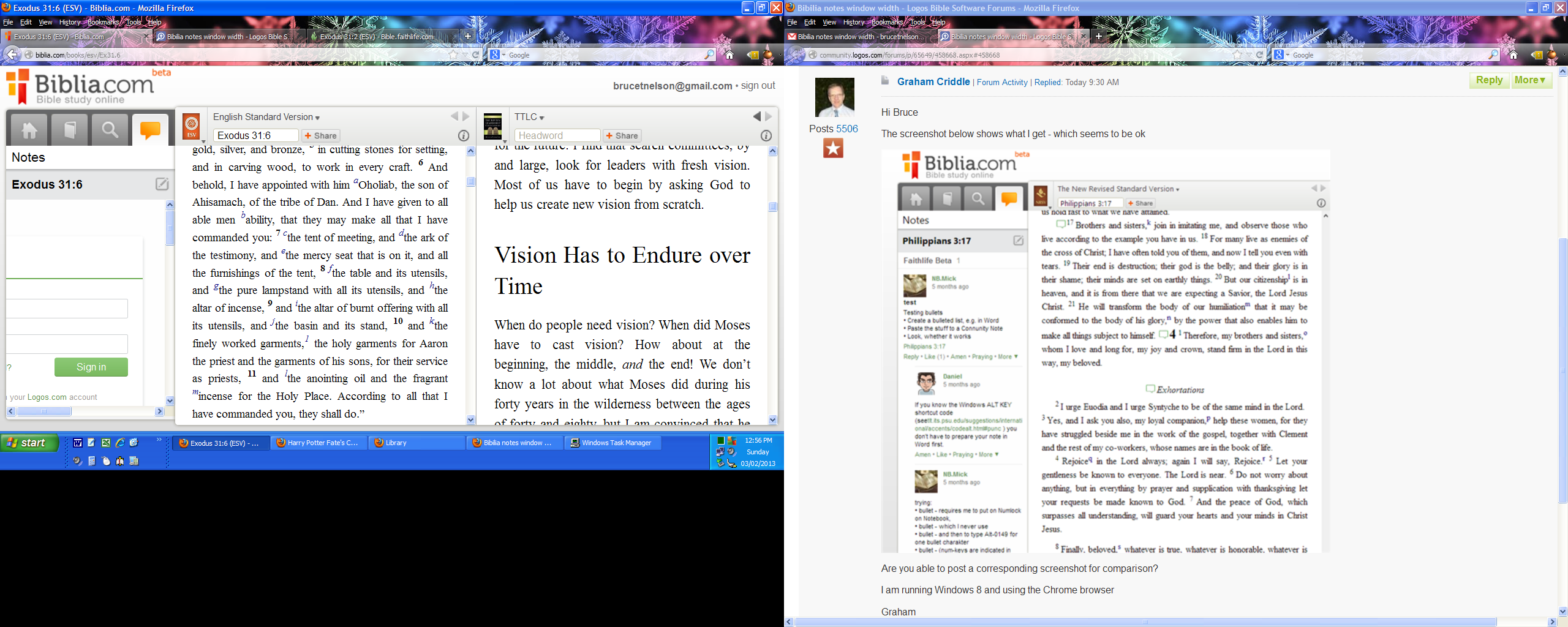
Task: Edit the Exodus 31:6 note with pencil icon
Action: pyautogui.click(x=162, y=184)
